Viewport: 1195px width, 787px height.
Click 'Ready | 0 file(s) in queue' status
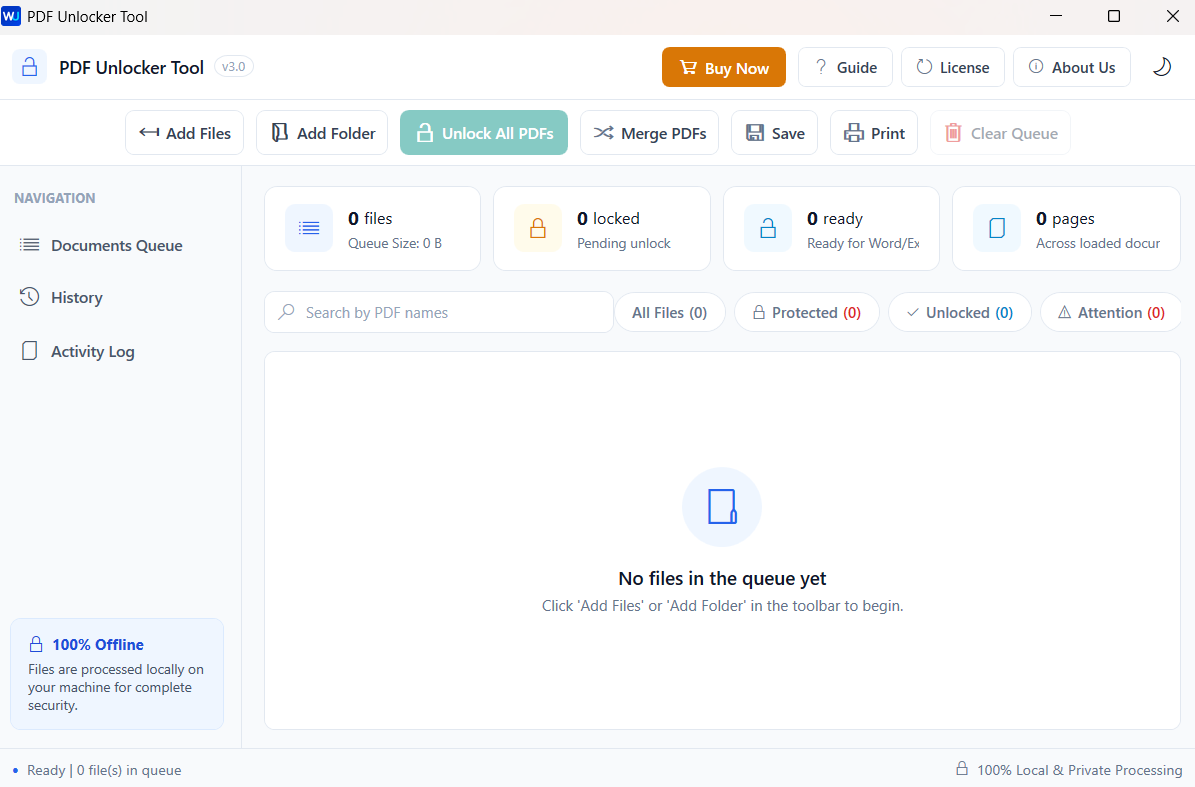click(104, 770)
